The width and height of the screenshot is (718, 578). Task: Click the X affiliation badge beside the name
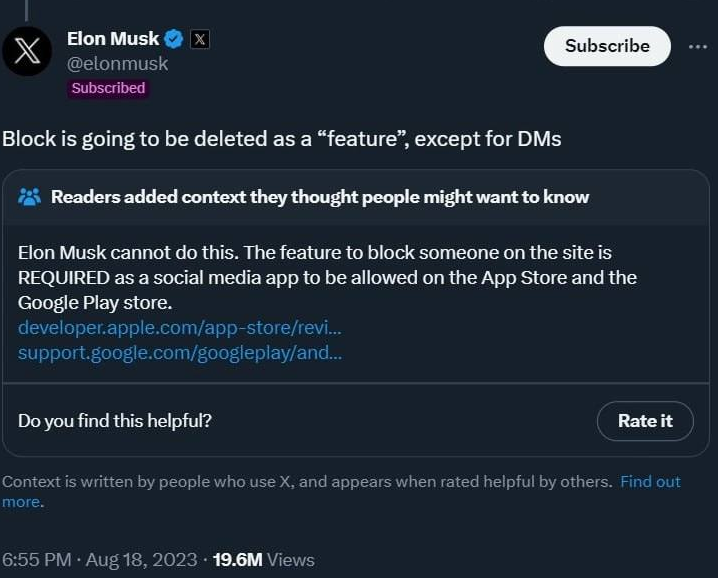point(200,39)
